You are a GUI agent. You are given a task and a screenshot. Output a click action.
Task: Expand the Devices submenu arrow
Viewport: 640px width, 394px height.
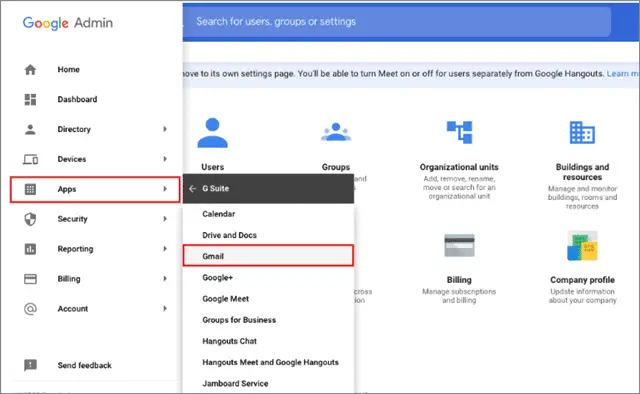tap(165, 159)
